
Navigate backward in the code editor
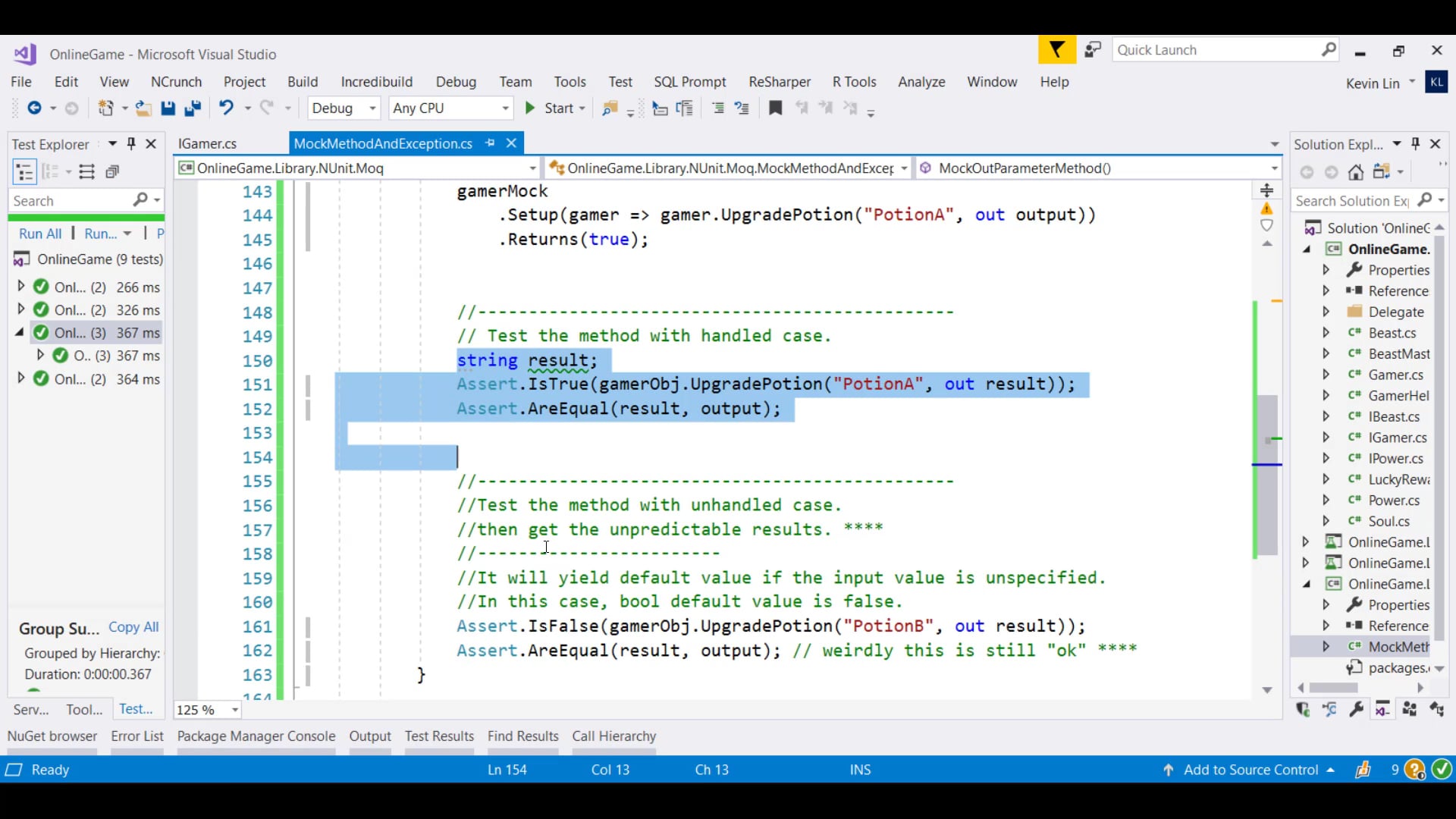(x=36, y=108)
